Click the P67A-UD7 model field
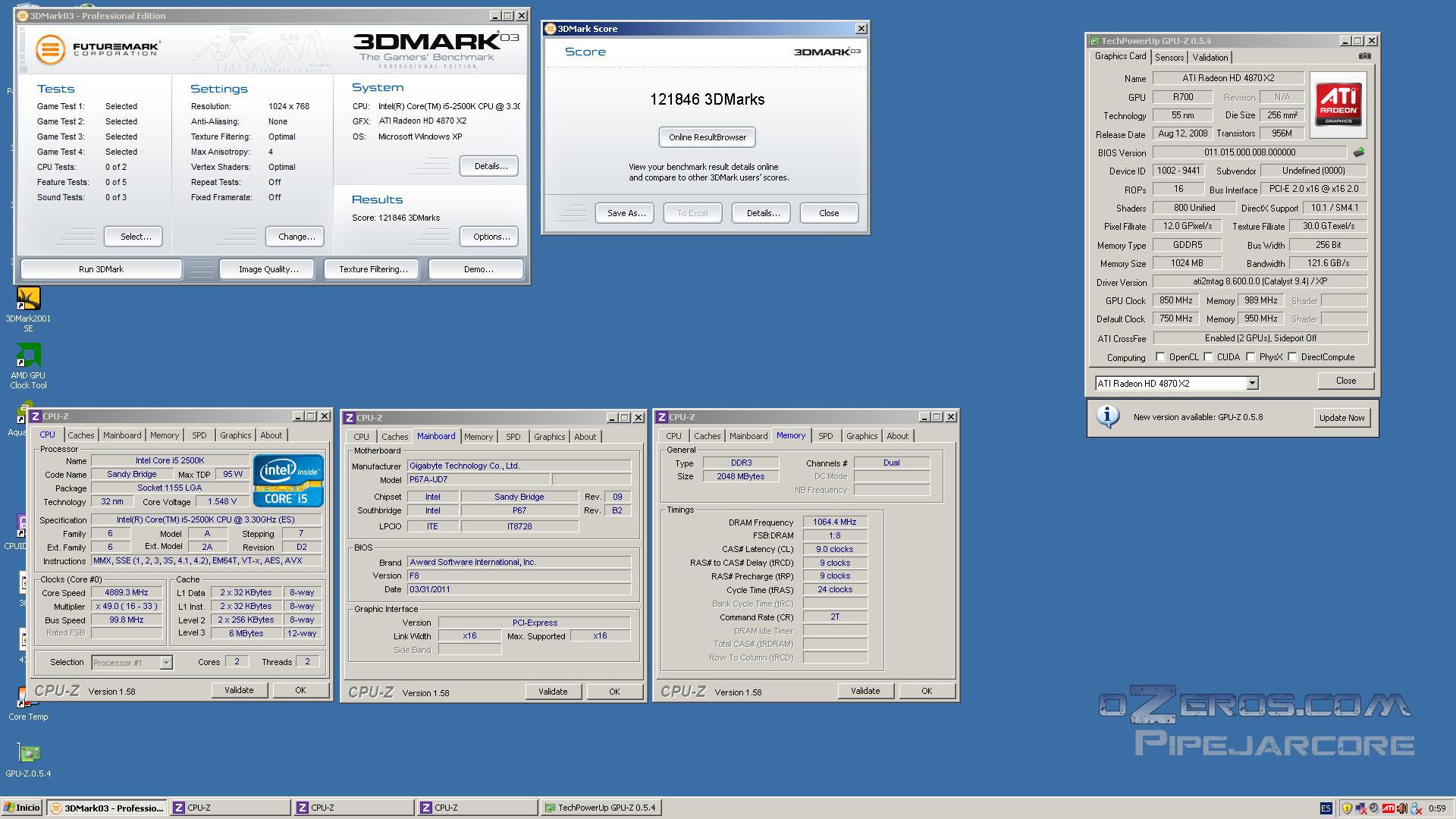1456x819 pixels. [478, 479]
